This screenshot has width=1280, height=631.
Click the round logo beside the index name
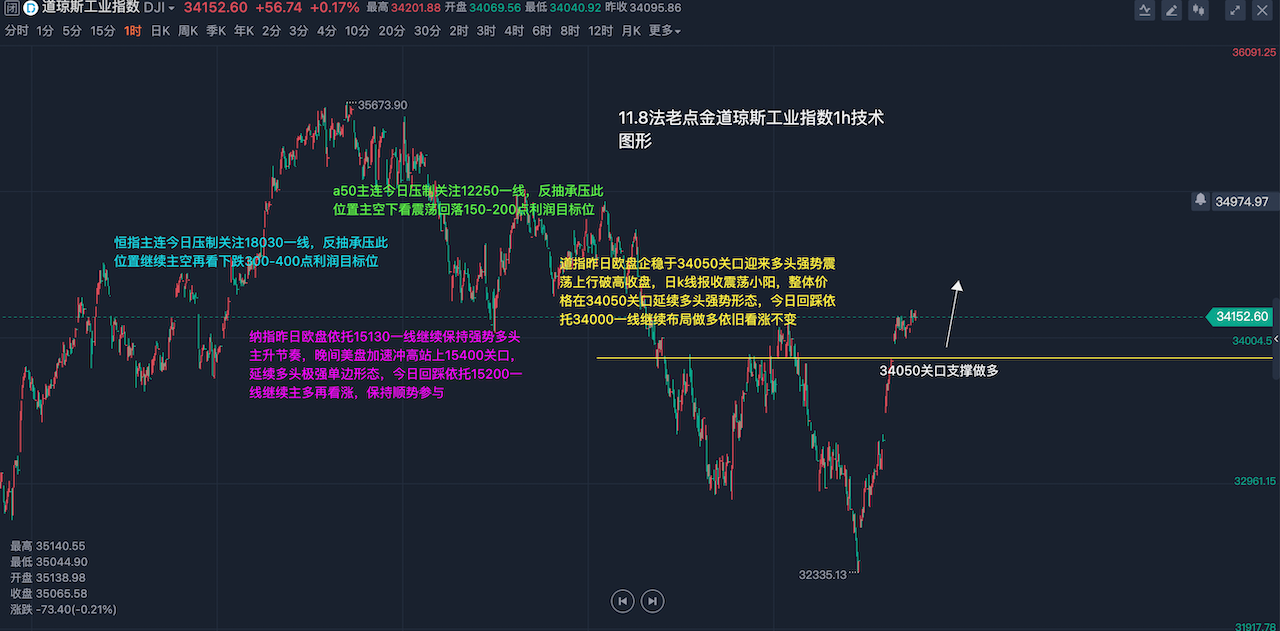[x=30, y=8]
